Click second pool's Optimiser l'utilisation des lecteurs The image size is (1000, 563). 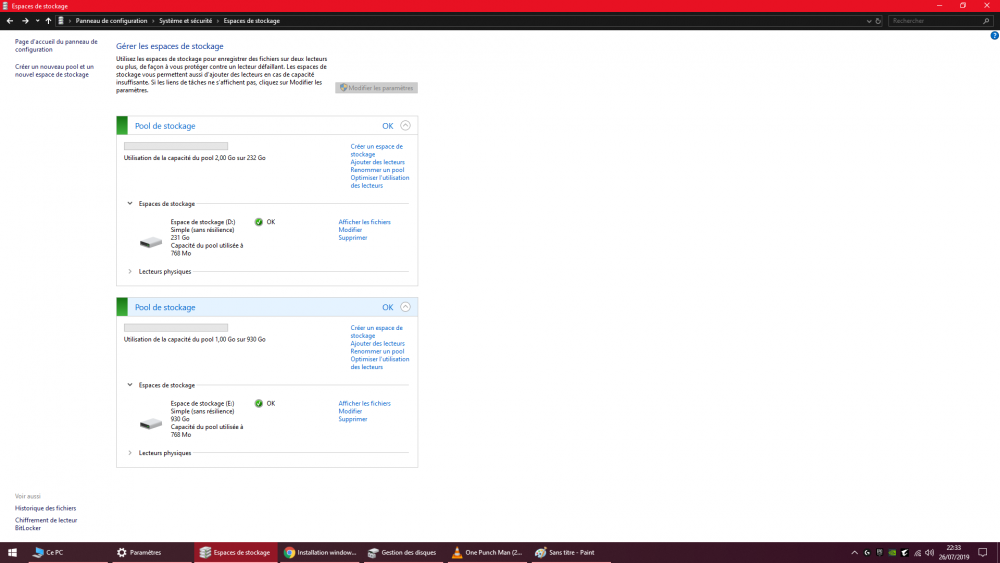379,363
